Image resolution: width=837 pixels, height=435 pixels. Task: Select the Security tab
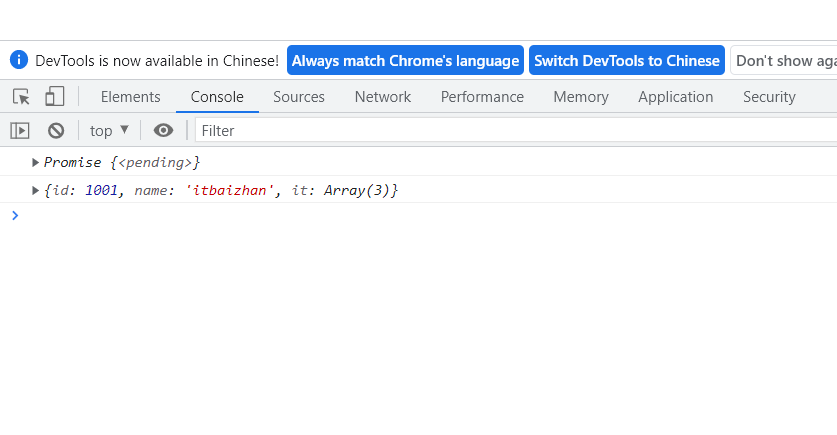click(x=769, y=97)
